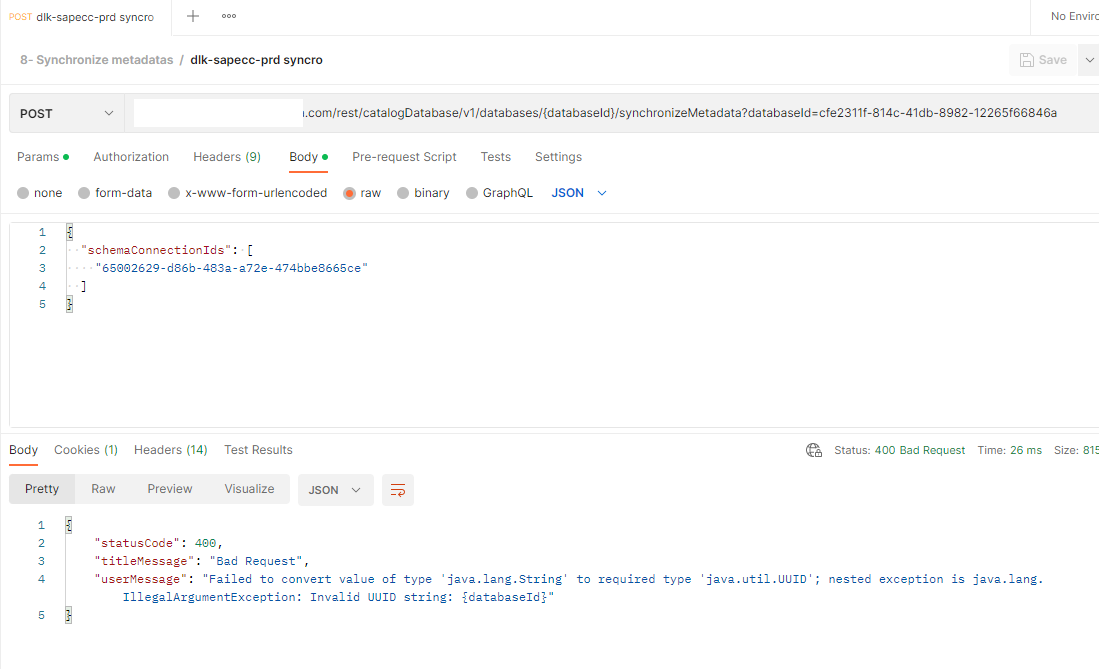
Task: Click the Invalid UUID string text
Action: [x=382, y=597]
